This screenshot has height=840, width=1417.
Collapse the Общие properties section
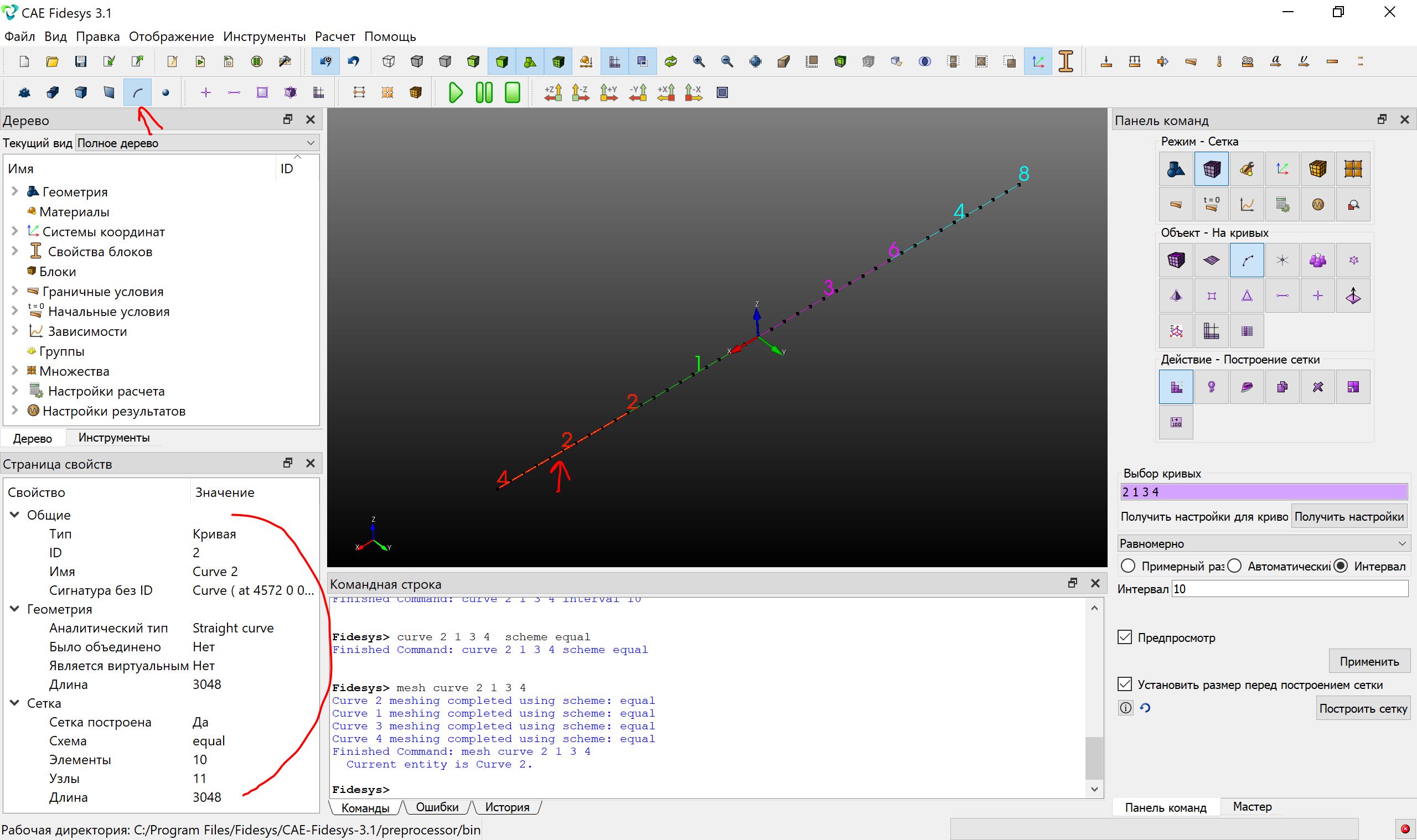coord(15,515)
